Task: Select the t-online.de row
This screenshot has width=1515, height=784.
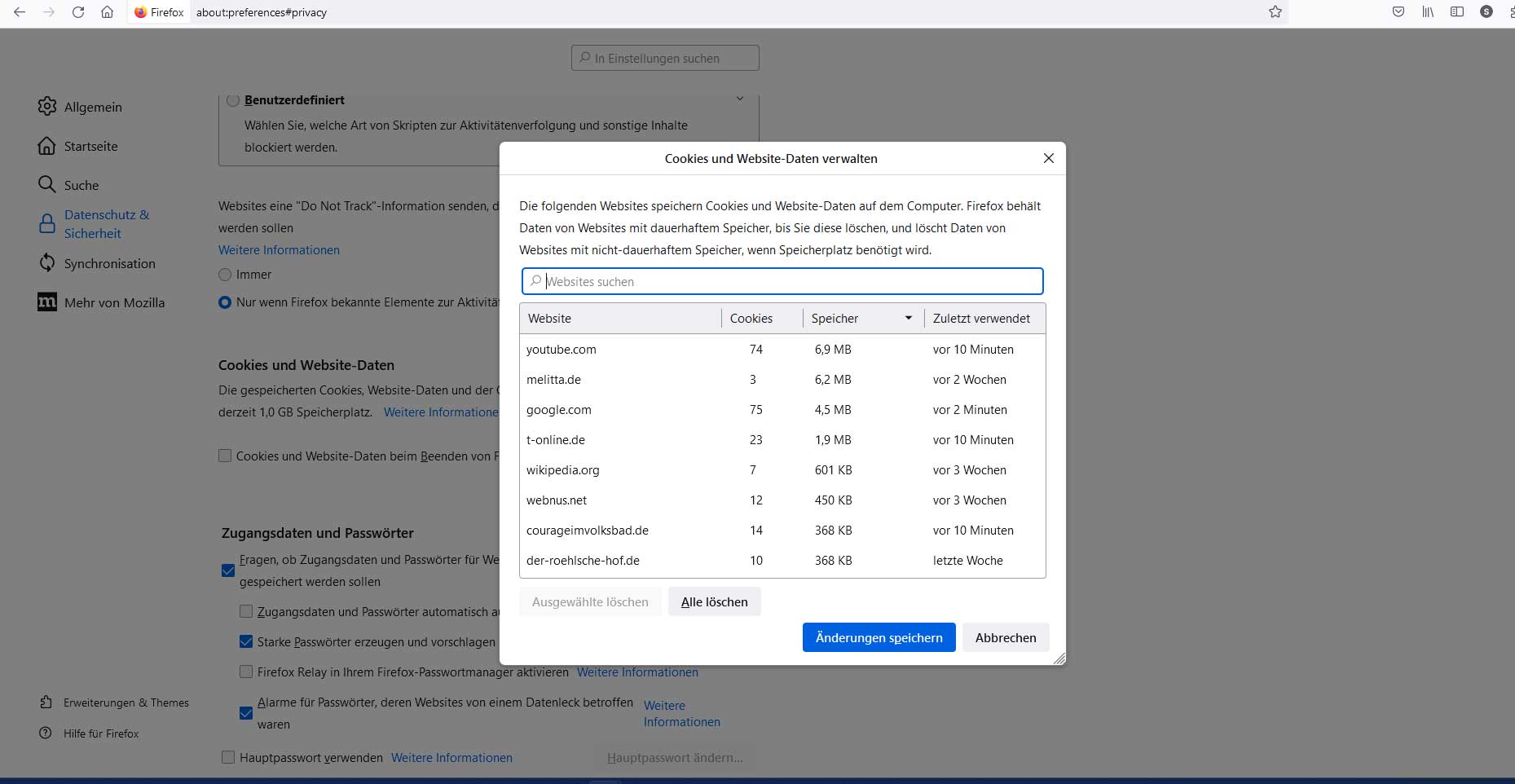Action: 782,440
